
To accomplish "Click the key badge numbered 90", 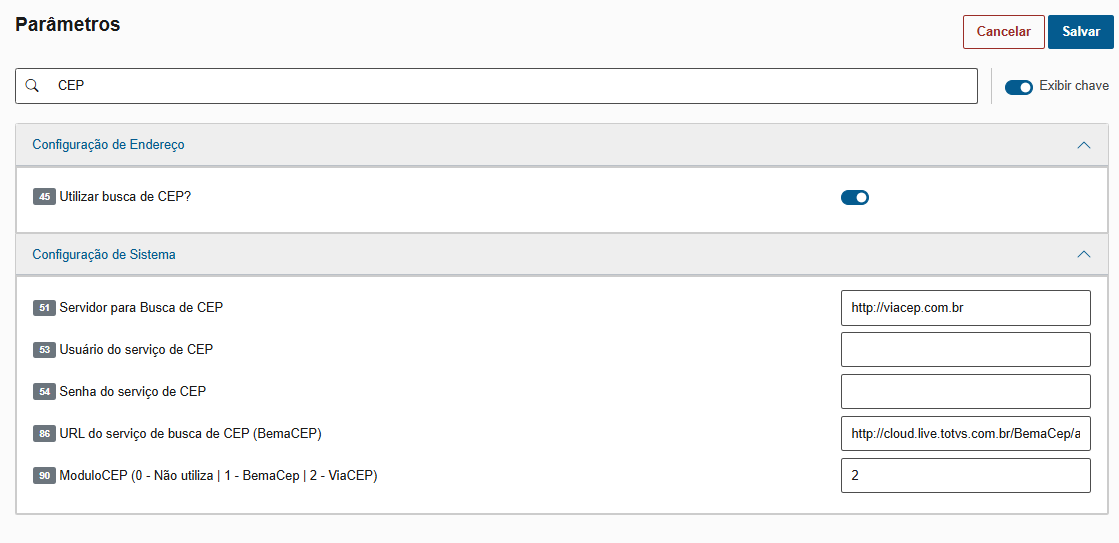I will tap(44, 476).
